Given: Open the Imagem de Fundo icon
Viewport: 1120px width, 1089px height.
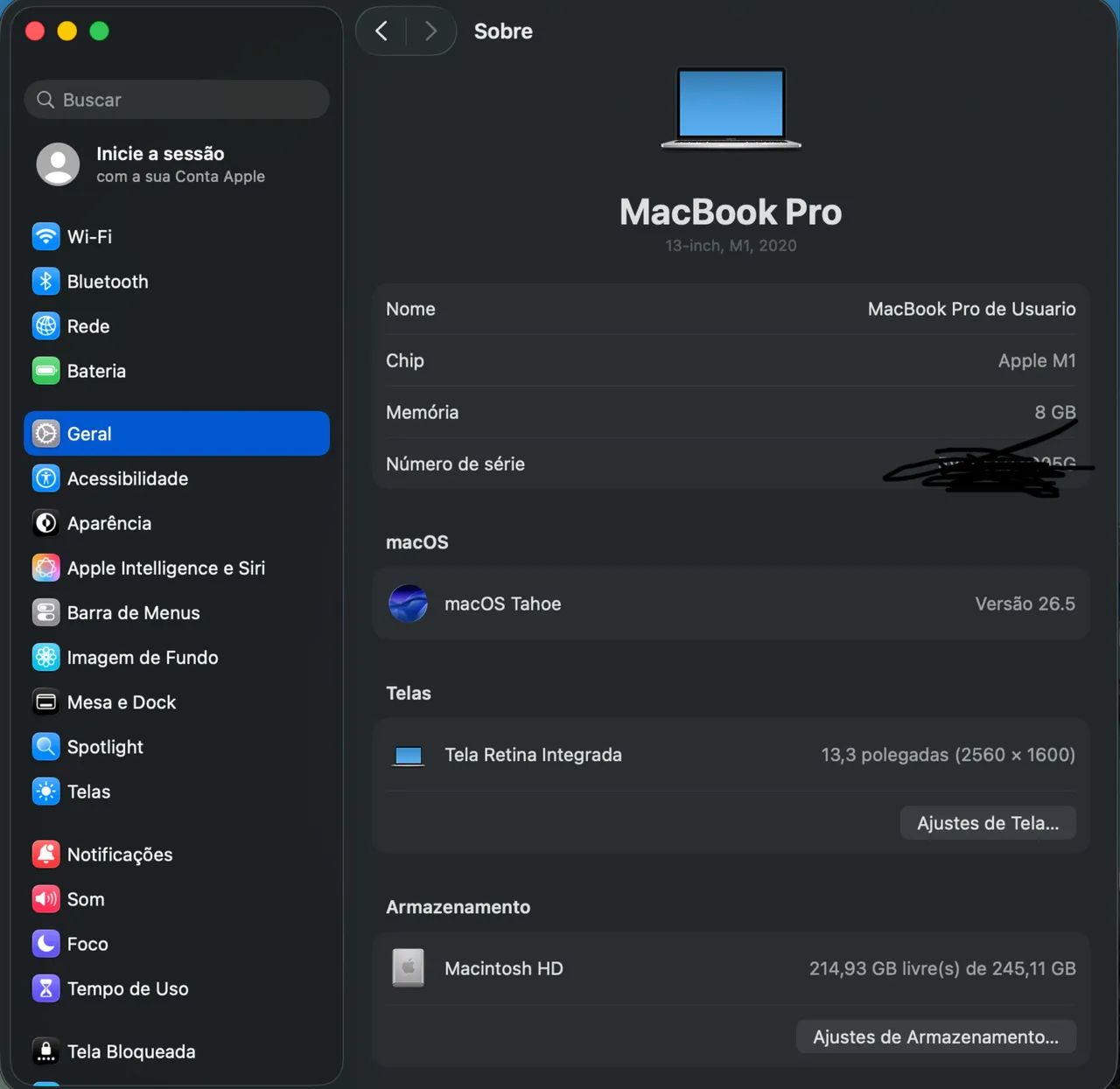Looking at the screenshot, I should coord(46,657).
